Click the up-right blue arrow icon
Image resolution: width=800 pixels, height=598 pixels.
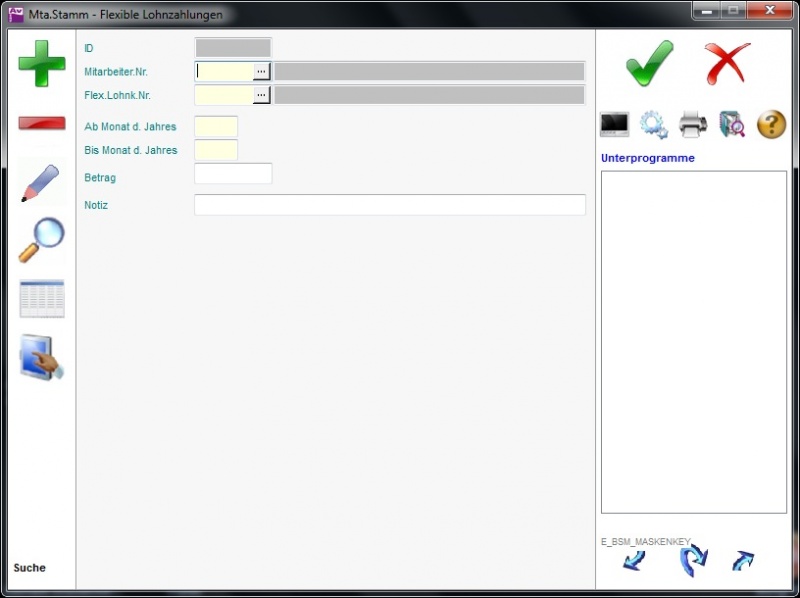(x=742, y=561)
